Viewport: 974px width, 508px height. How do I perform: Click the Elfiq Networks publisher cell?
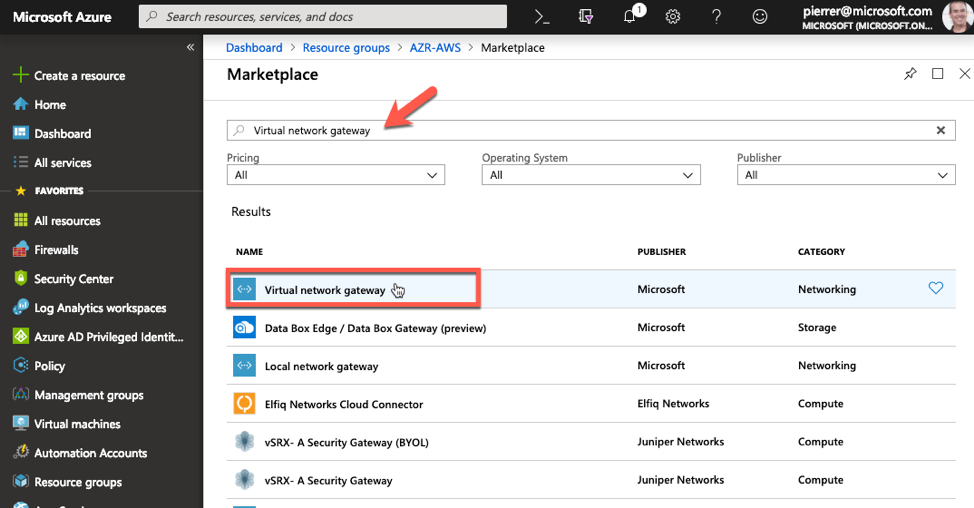pyautogui.click(x=673, y=404)
